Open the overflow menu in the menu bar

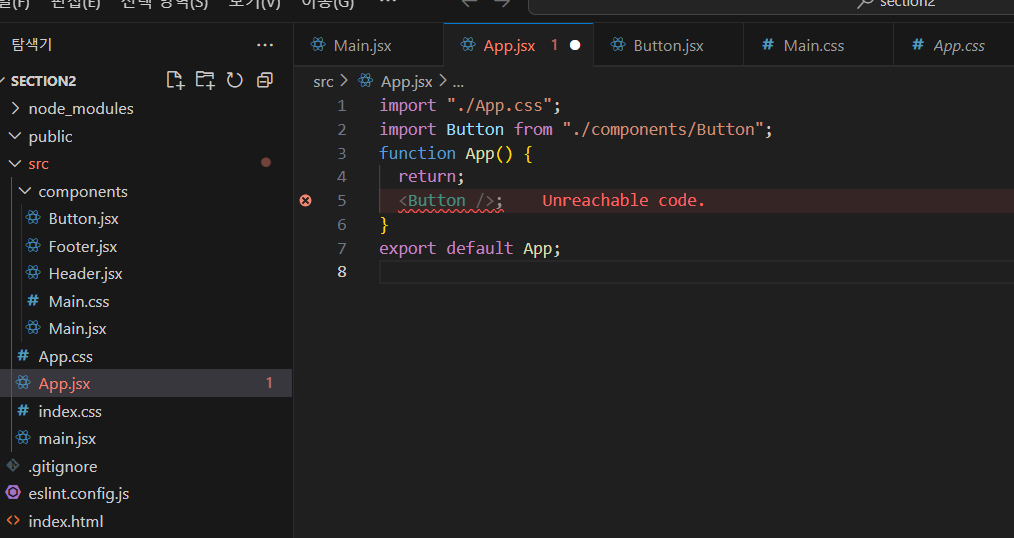pos(388,4)
